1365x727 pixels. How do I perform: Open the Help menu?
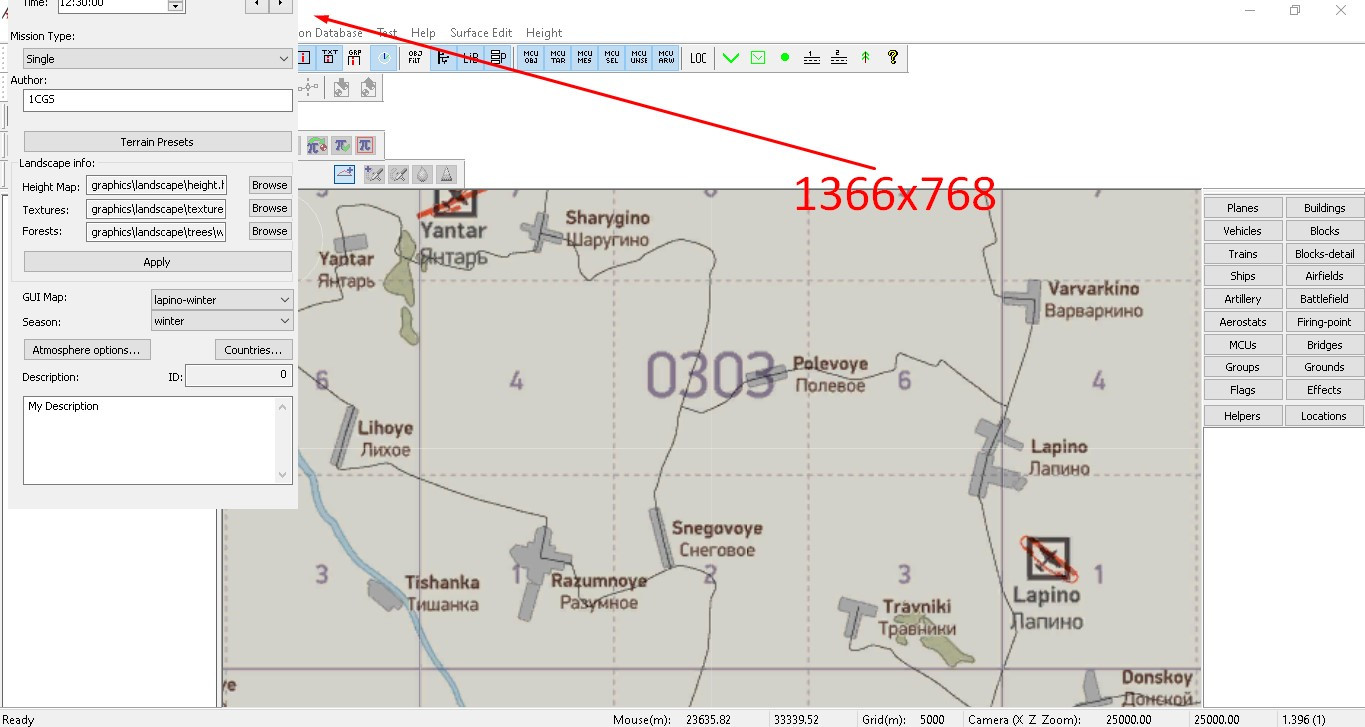[423, 33]
